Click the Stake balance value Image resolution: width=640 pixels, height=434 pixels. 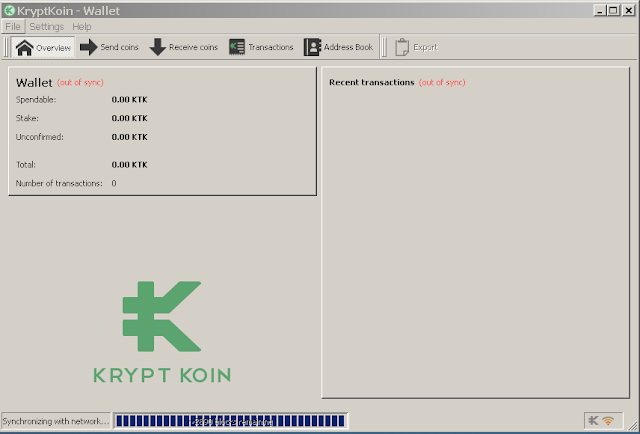point(129,118)
